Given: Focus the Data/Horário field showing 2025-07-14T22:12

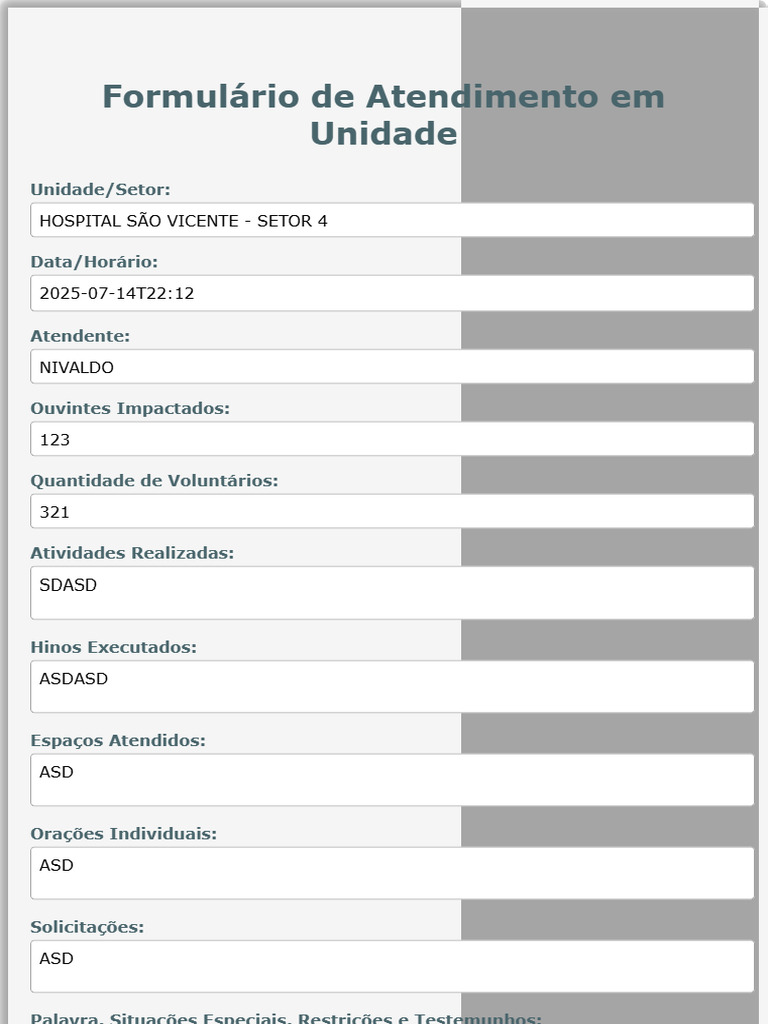Looking at the screenshot, I should [x=392, y=293].
